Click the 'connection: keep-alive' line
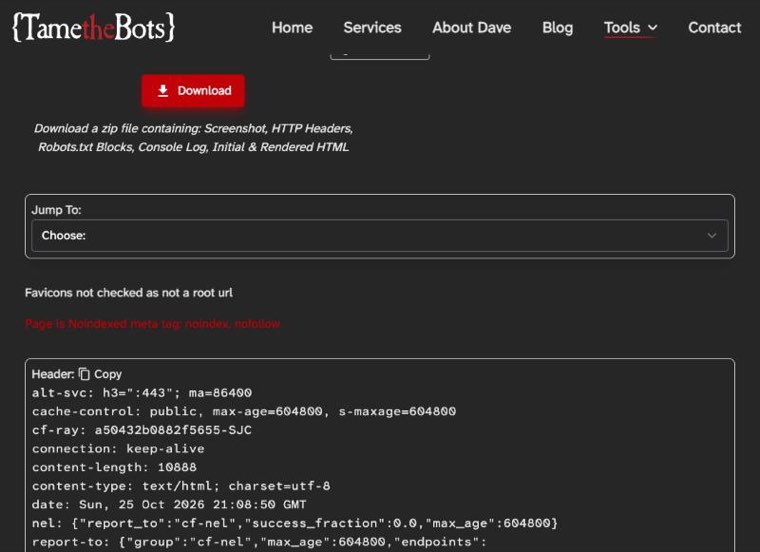Image resolution: width=760 pixels, height=552 pixels. click(118, 449)
